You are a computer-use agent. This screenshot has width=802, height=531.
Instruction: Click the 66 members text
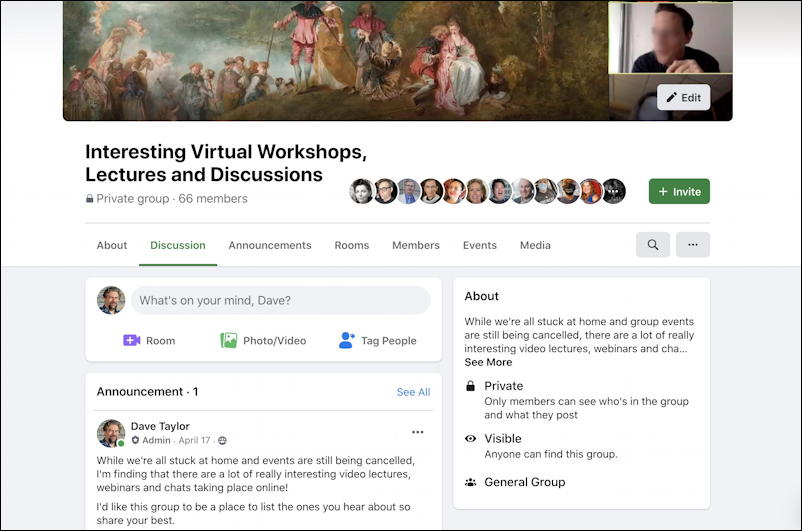coord(213,198)
